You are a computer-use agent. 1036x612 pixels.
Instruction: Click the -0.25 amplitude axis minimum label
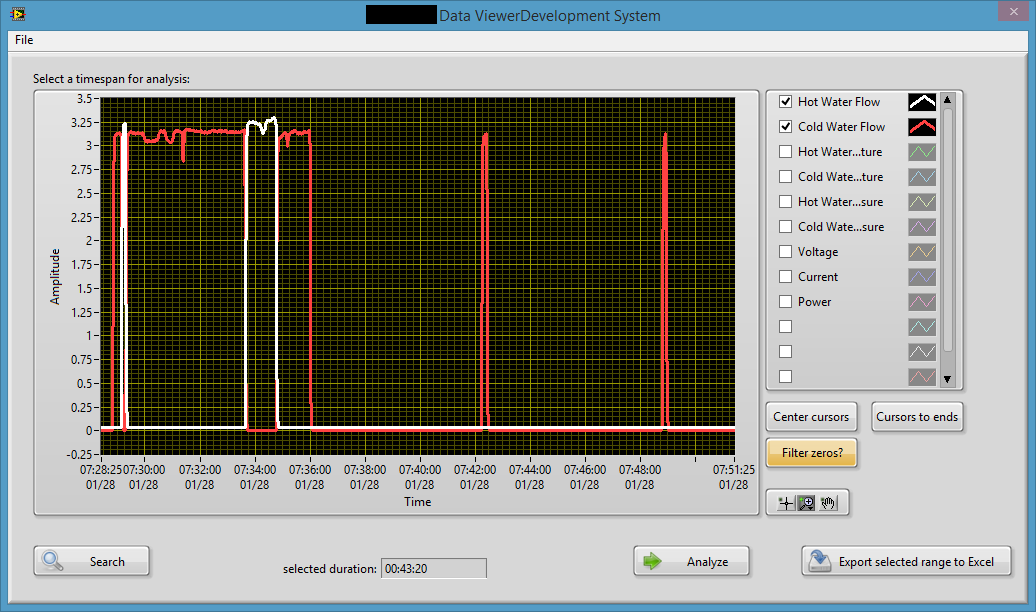tap(79, 454)
